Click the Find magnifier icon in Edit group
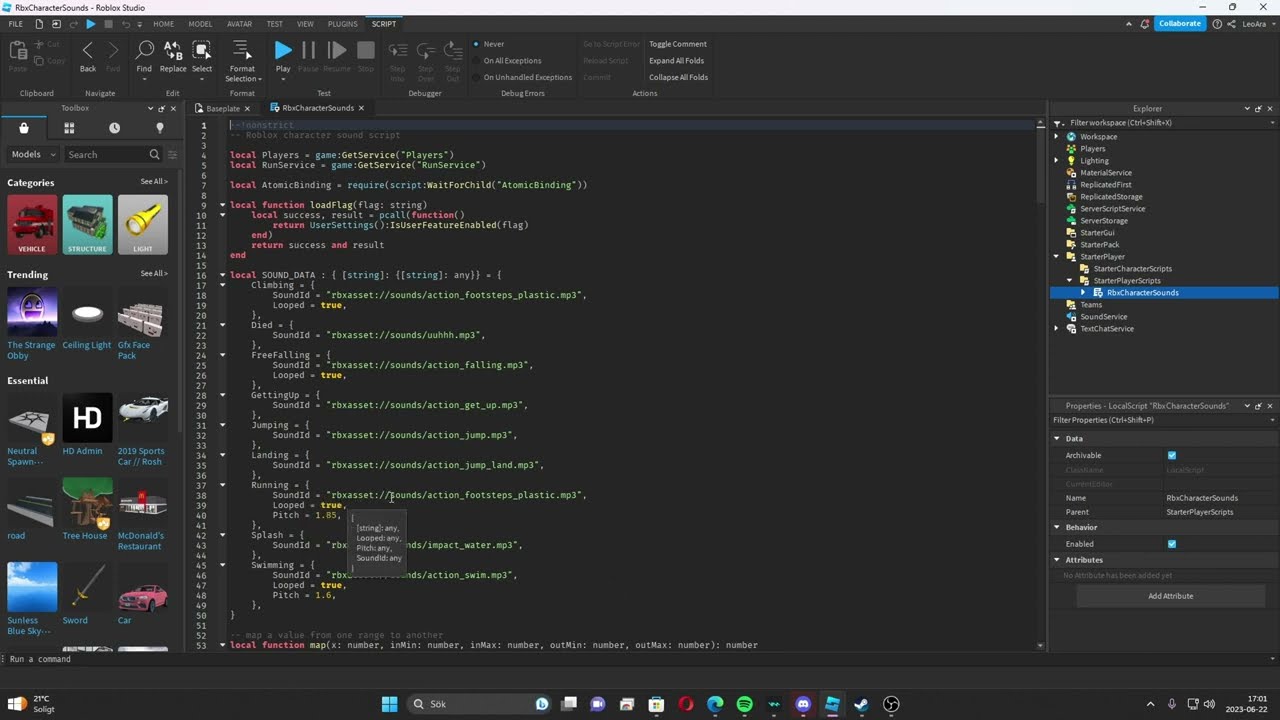The image size is (1280, 720). pos(145,50)
